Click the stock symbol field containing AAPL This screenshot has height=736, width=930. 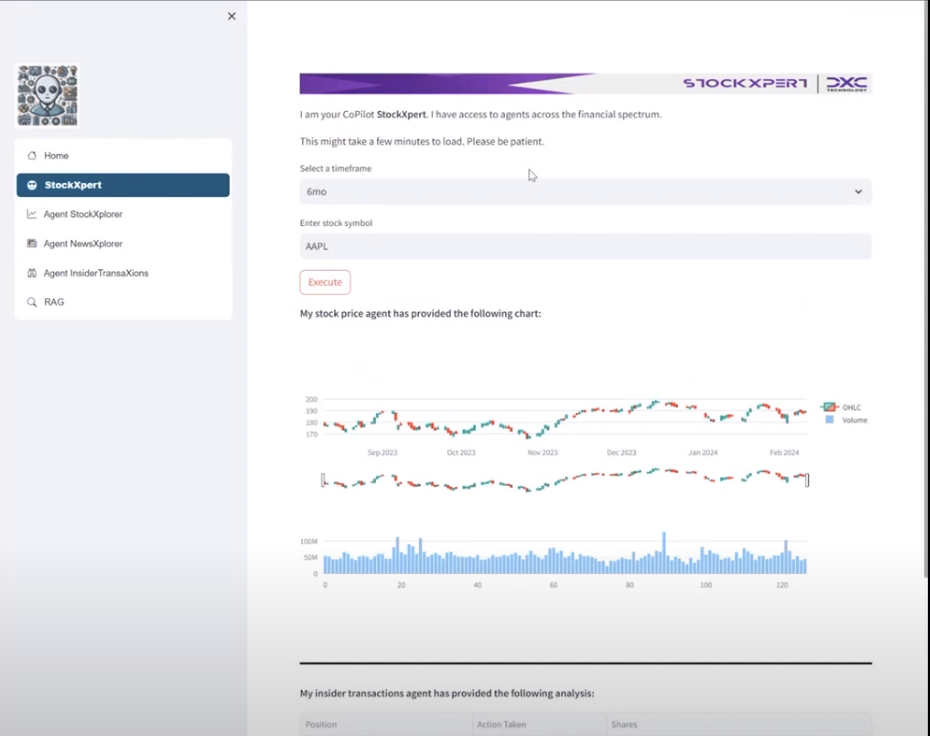tap(585, 246)
